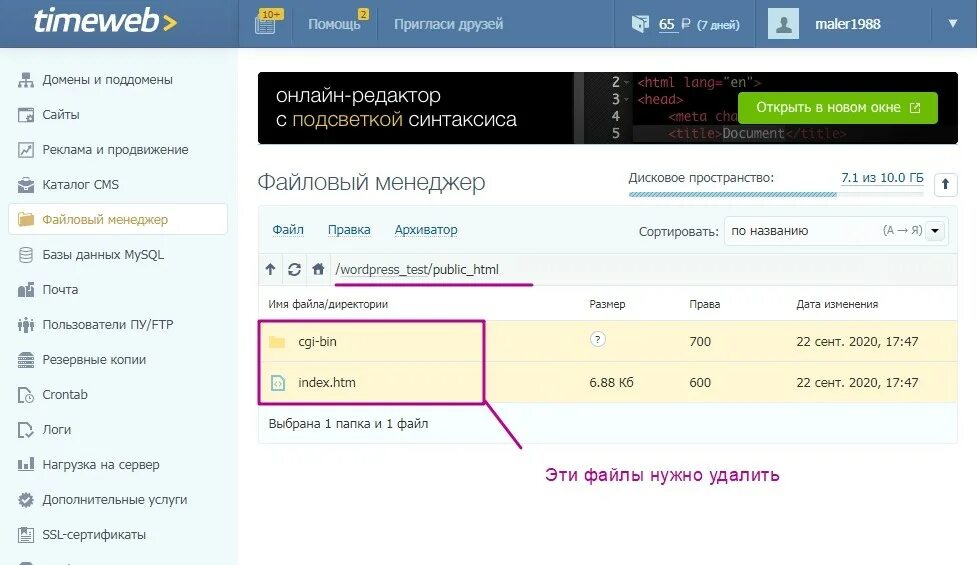The image size is (977, 565).
Task: Click the Нагрузка на сервер chart icon
Action: coord(26,465)
